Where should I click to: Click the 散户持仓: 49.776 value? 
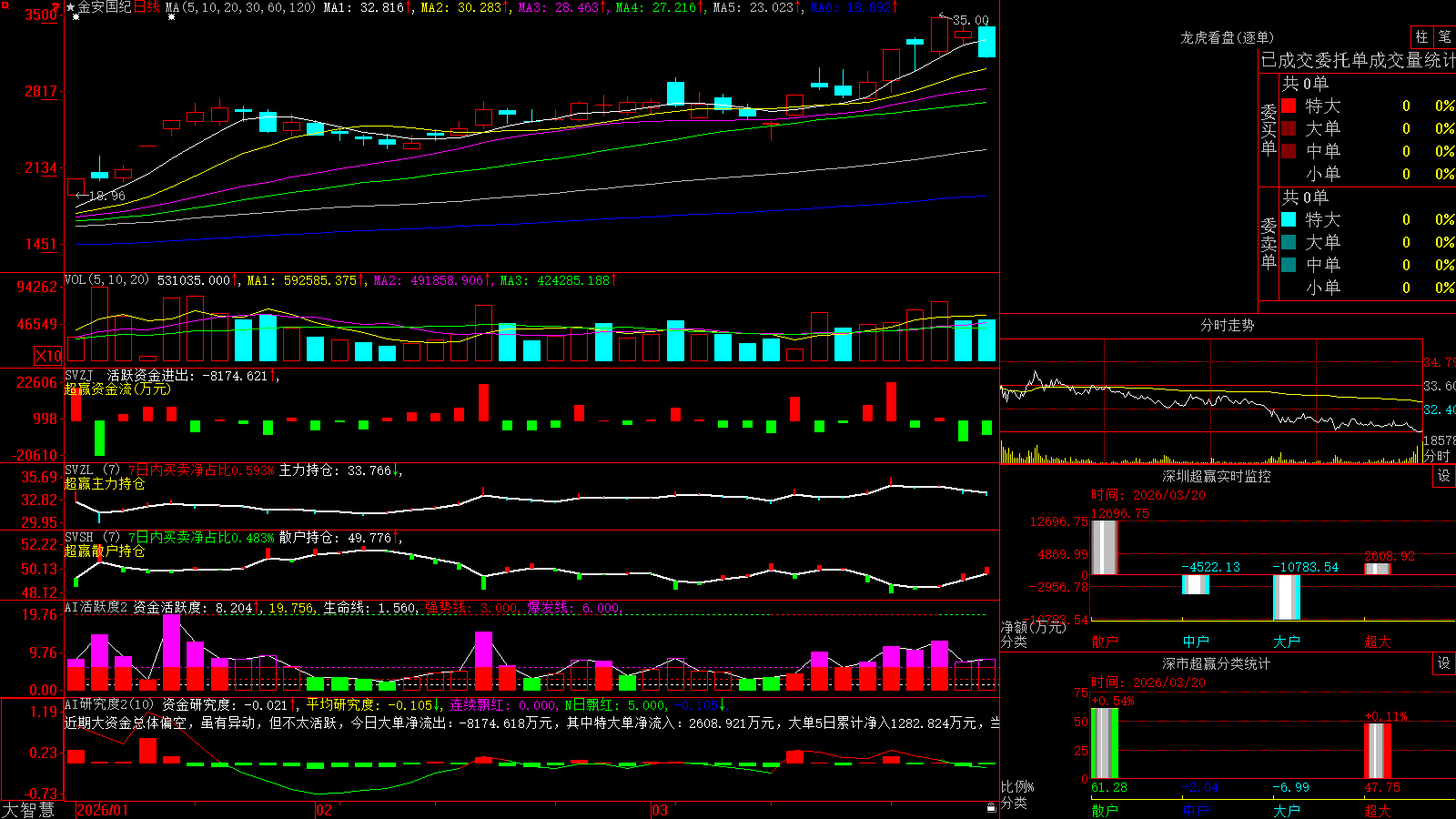tap(335, 538)
